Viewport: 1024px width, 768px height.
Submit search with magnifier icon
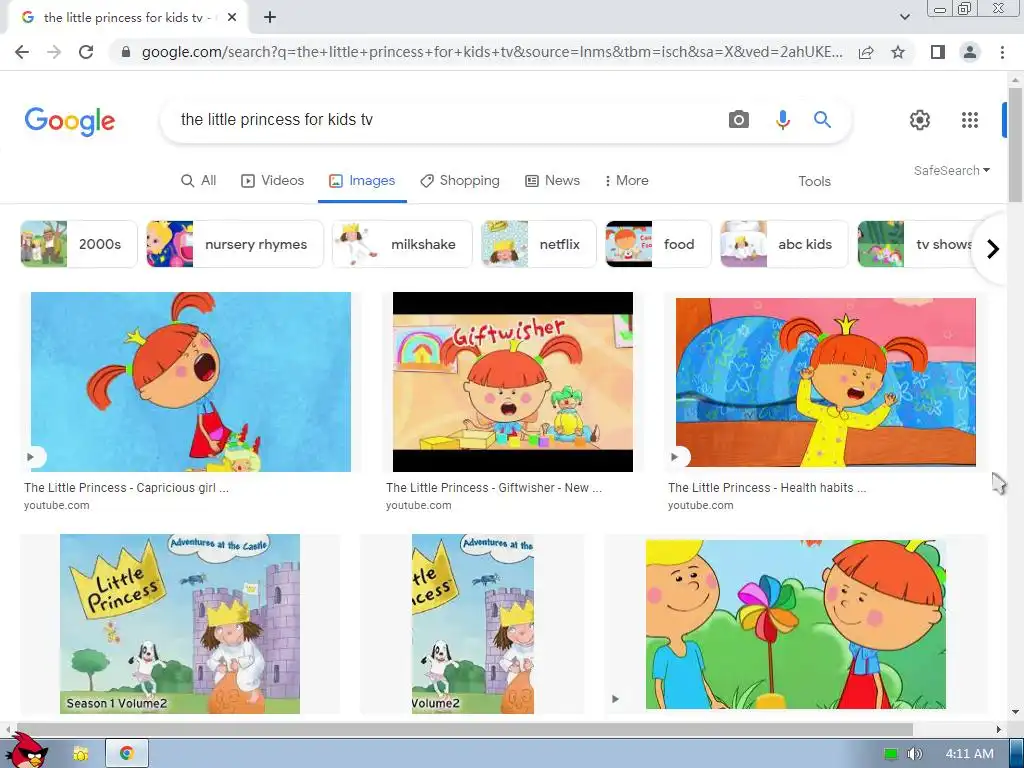(x=822, y=120)
